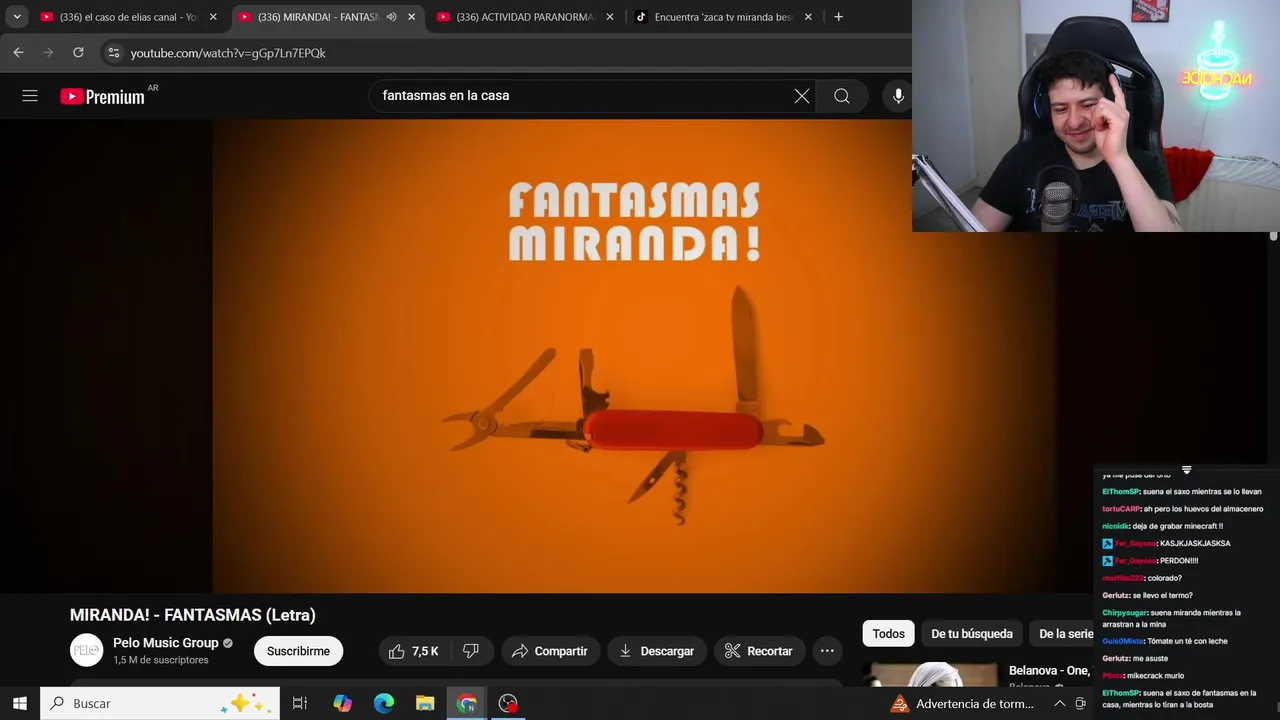Open the 'Belanova - One,' video title
This screenshot has height=720, width=1280.
click(1049, 671)
